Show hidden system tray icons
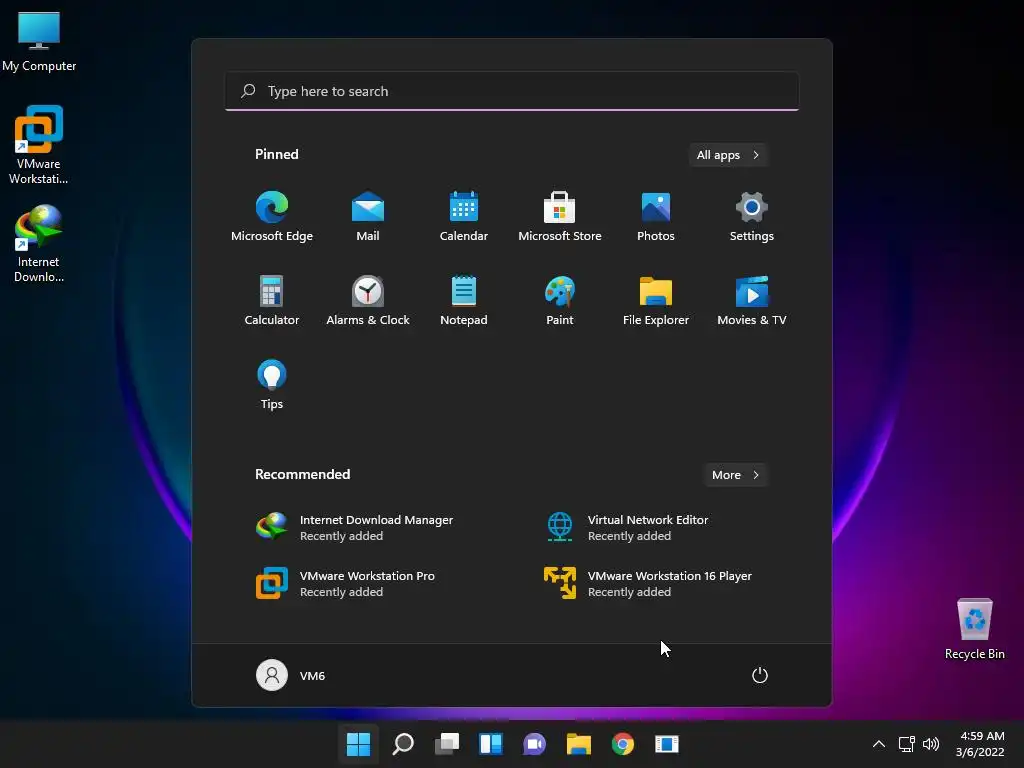 (x=879, y=744)
